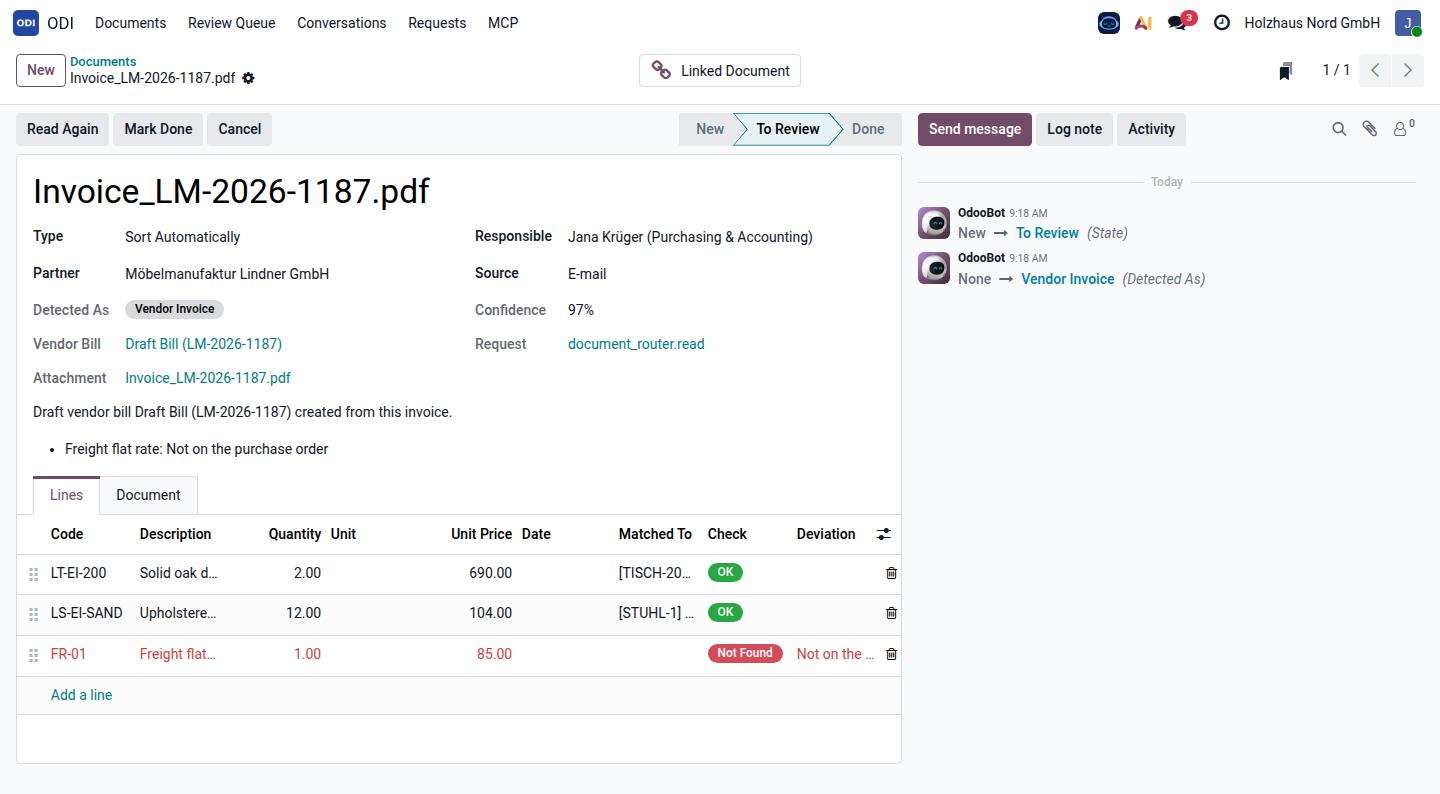The image size is (1440, 794).
Task: Open document_router.read request link
Action: 636,344
